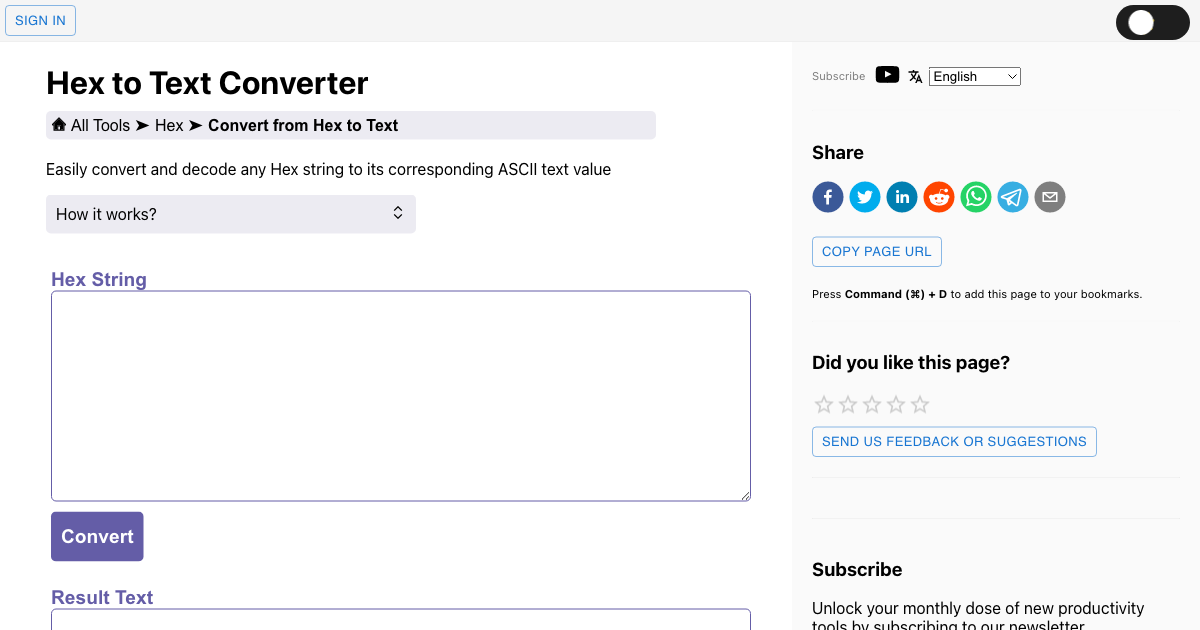Click the home icon in the breadcrumb
This screenshot has width=1200, height=630.
click(x=59, y=124)
